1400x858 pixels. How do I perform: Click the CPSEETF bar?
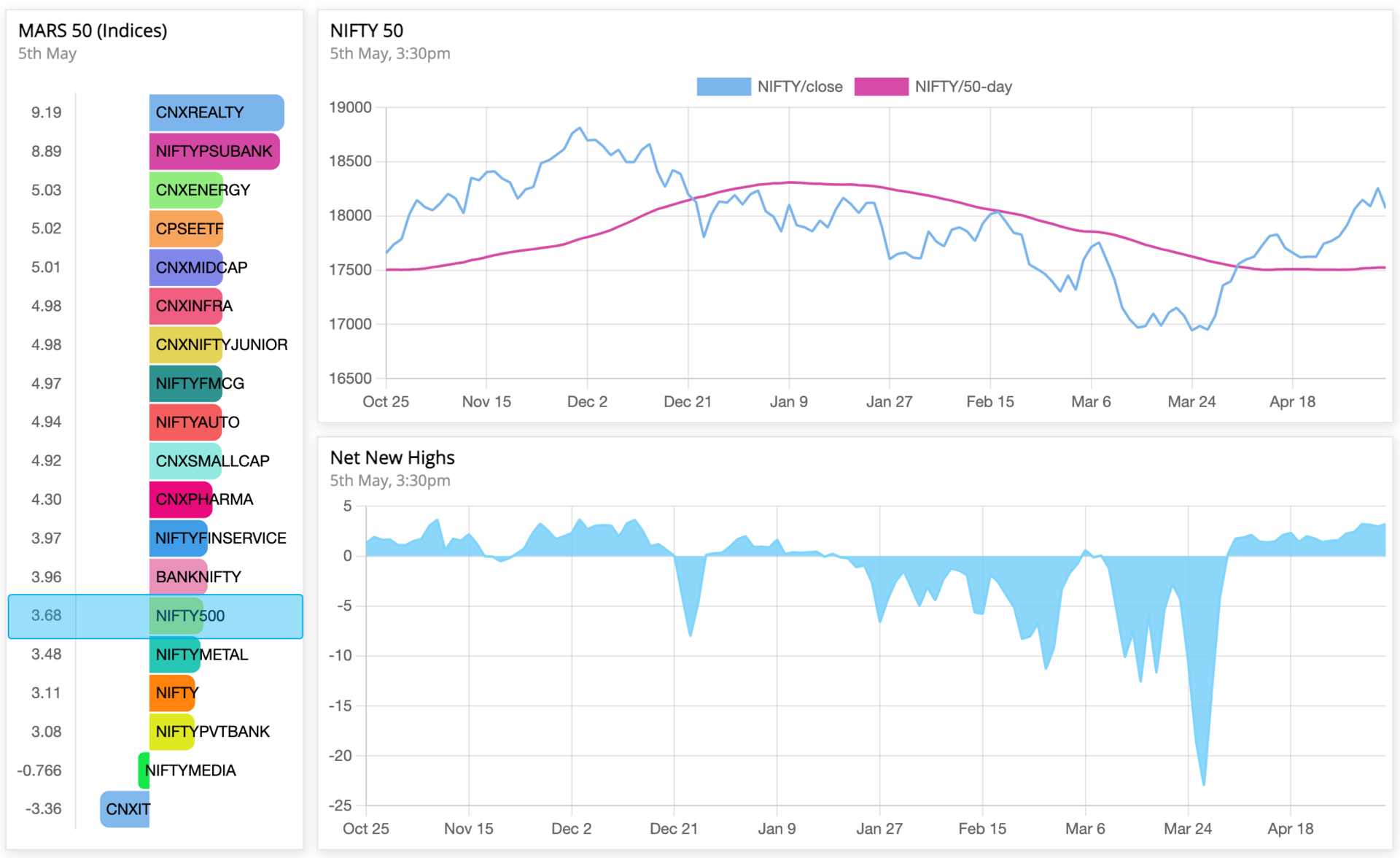click(x=186, y=228)
